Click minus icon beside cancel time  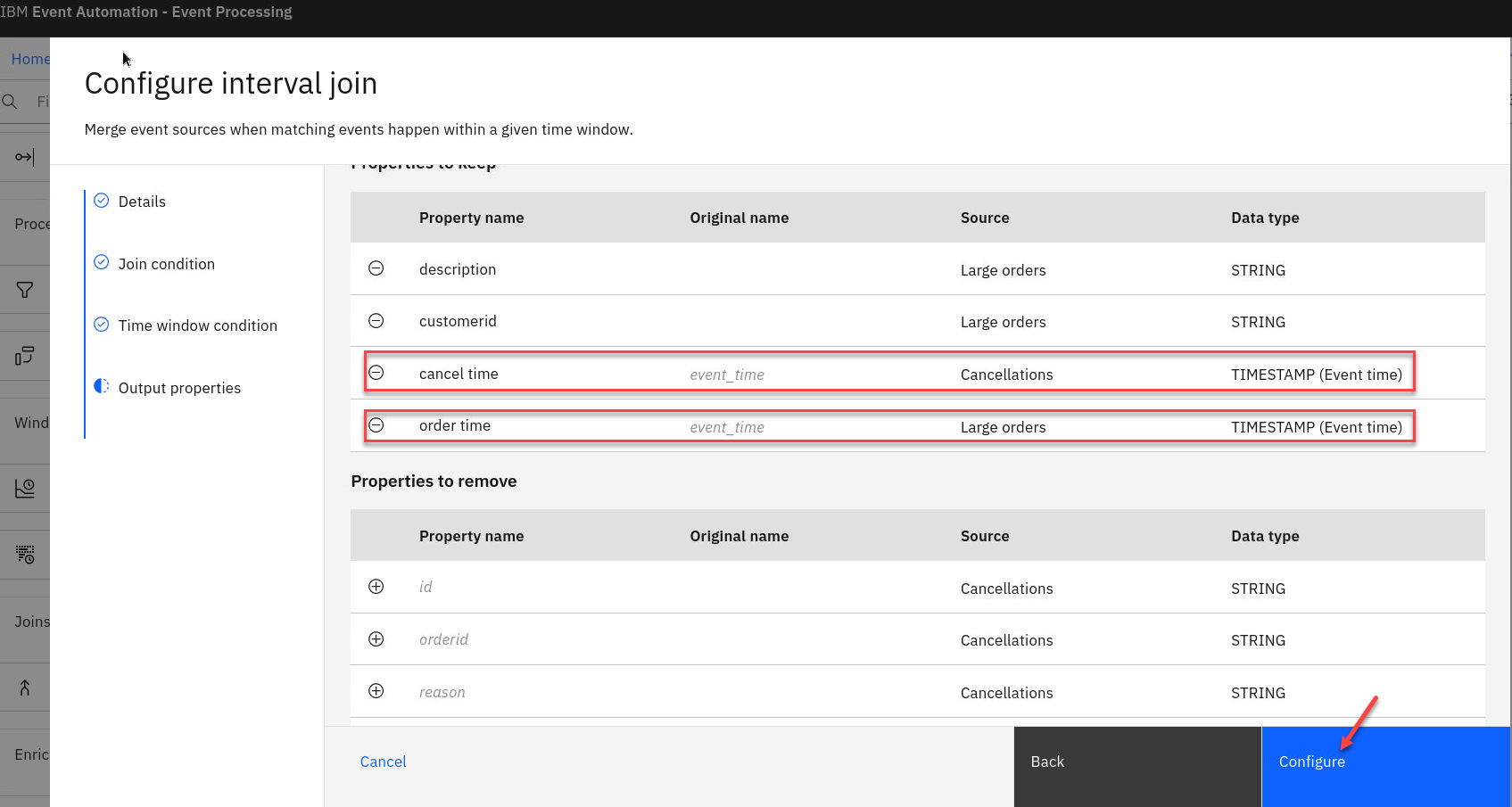[376, 373]
